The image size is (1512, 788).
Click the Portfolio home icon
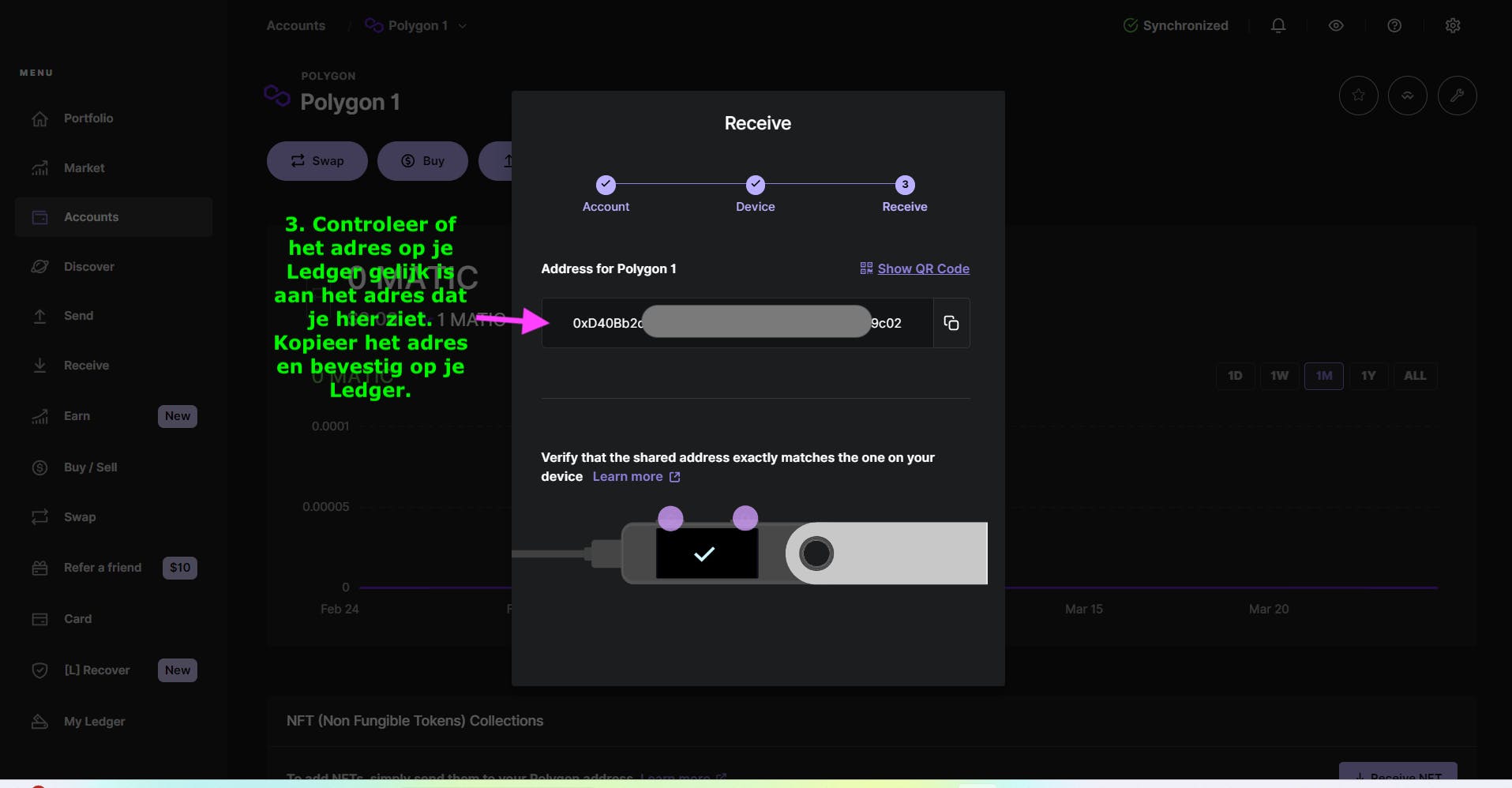(39, 118)
